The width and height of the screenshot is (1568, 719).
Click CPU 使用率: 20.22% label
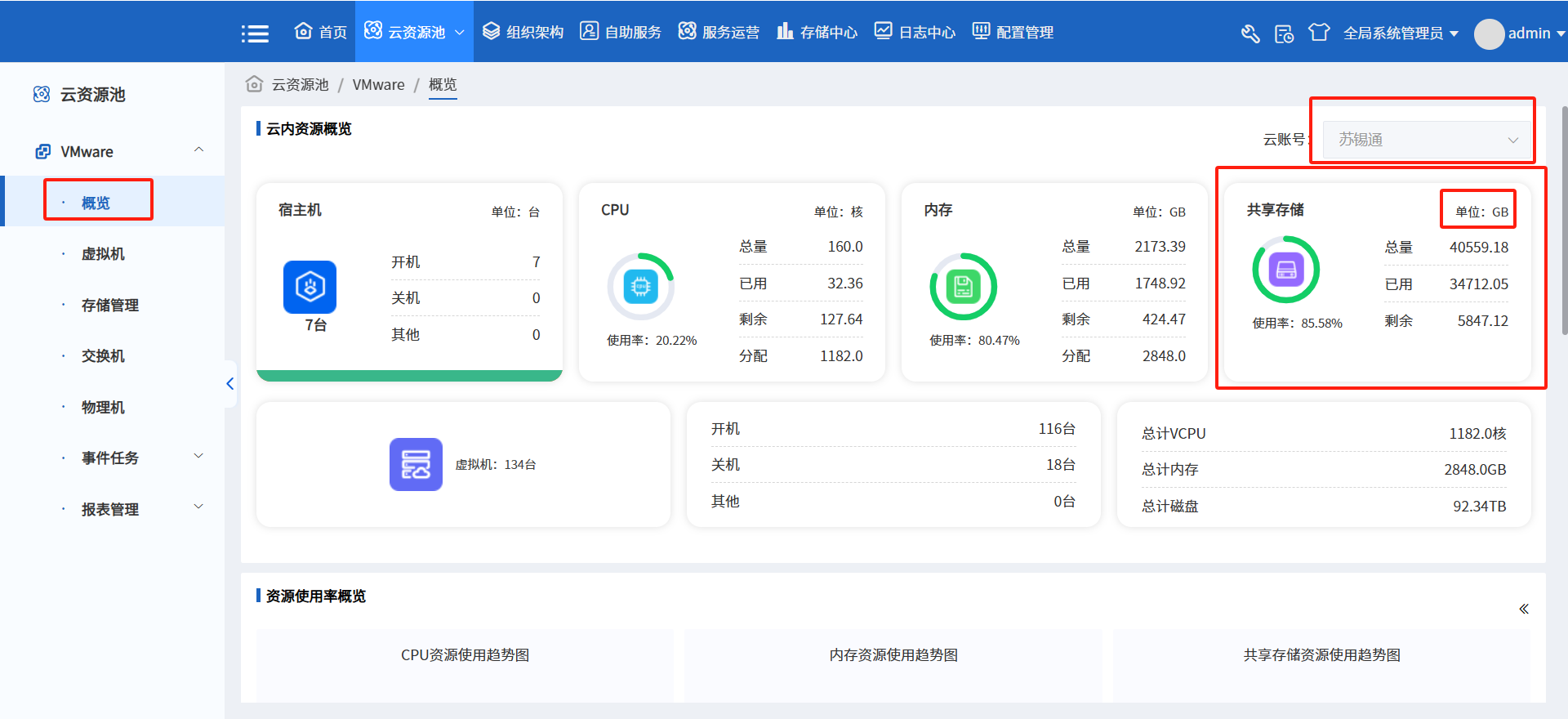(652, 340)
